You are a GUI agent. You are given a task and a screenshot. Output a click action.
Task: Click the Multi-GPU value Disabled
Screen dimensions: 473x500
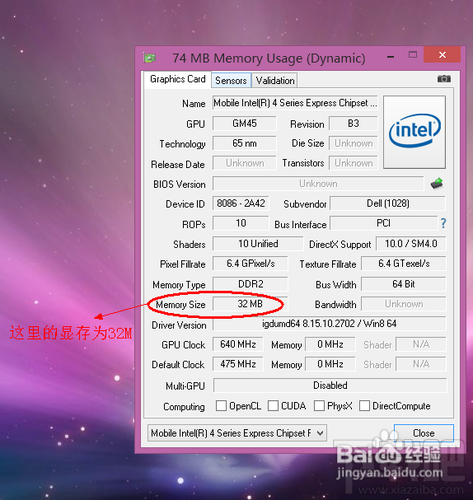(330, 385)
